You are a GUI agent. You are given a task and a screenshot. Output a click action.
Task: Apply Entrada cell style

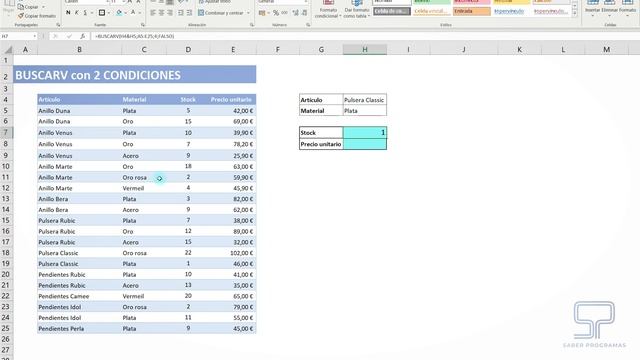click(x=471, y=11)
